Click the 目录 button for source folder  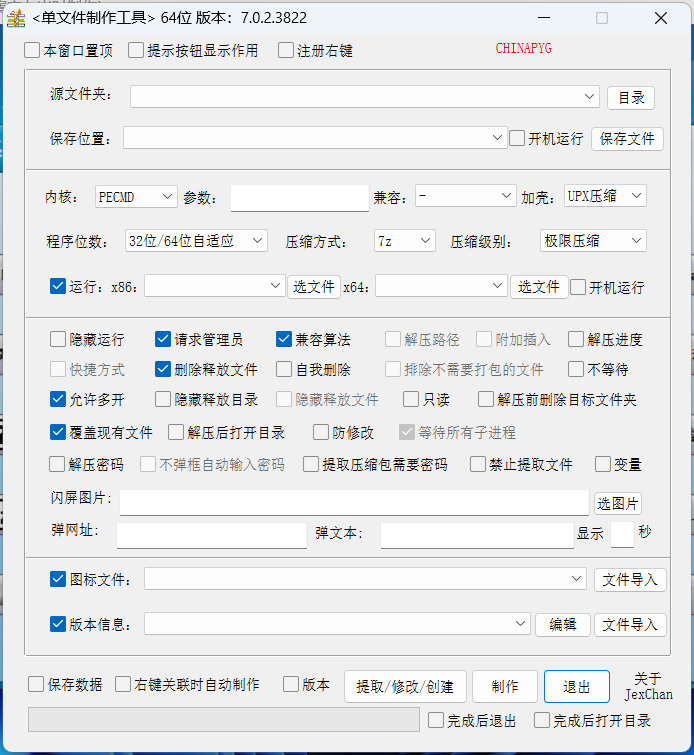pos(630,97)
